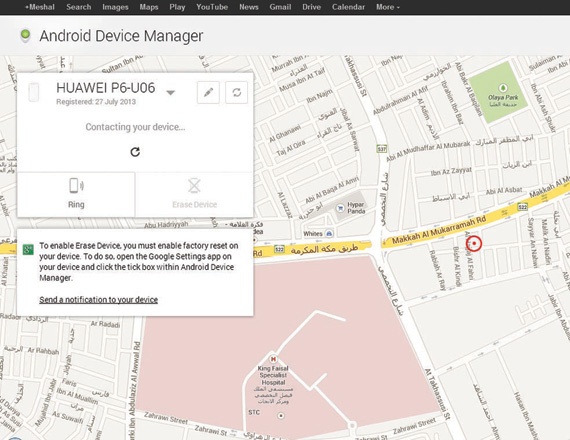
Task: Click the refresh device list icon
Action: (x=236, y=92)
